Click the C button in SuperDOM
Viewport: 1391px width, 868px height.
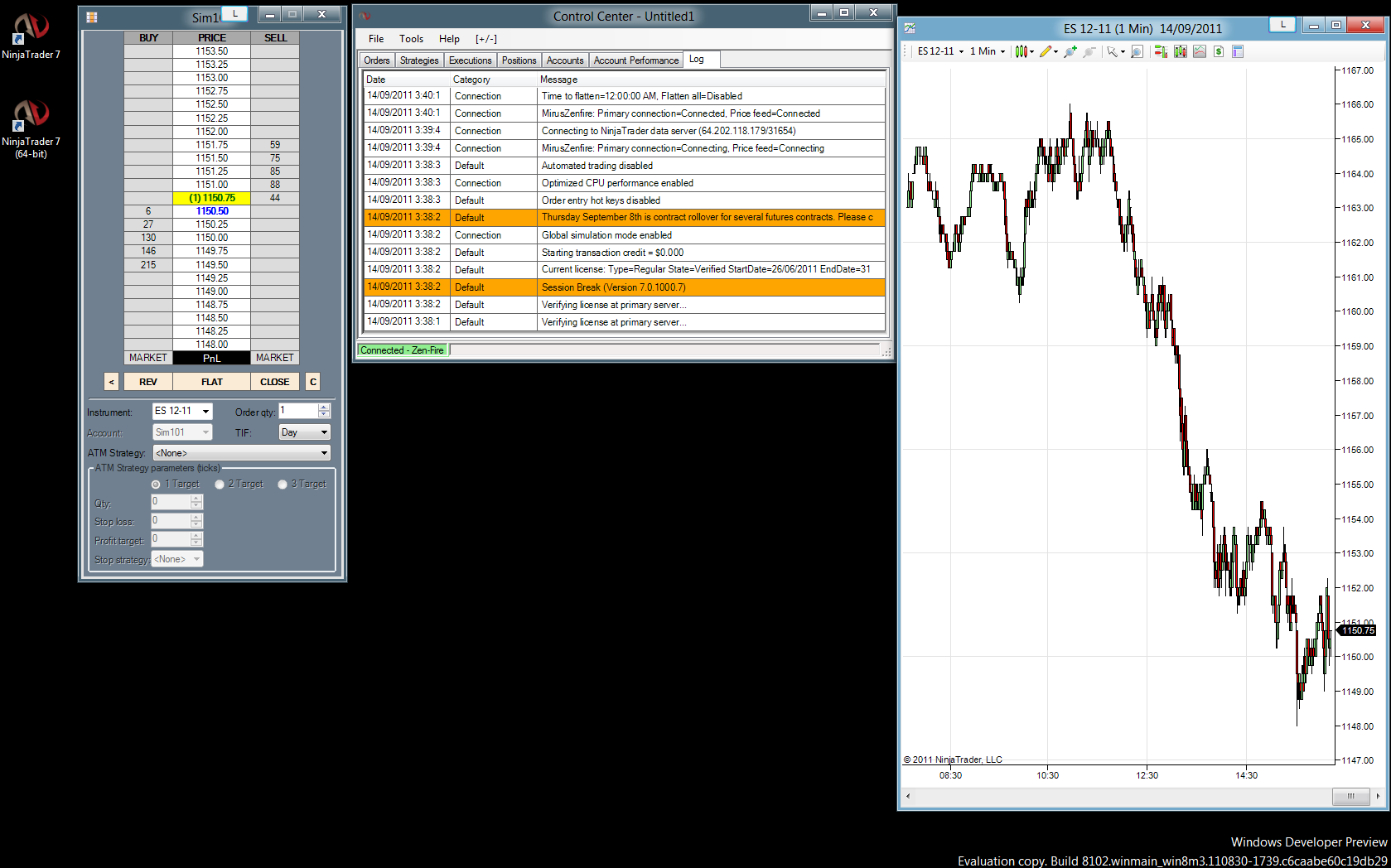(313, 382)
